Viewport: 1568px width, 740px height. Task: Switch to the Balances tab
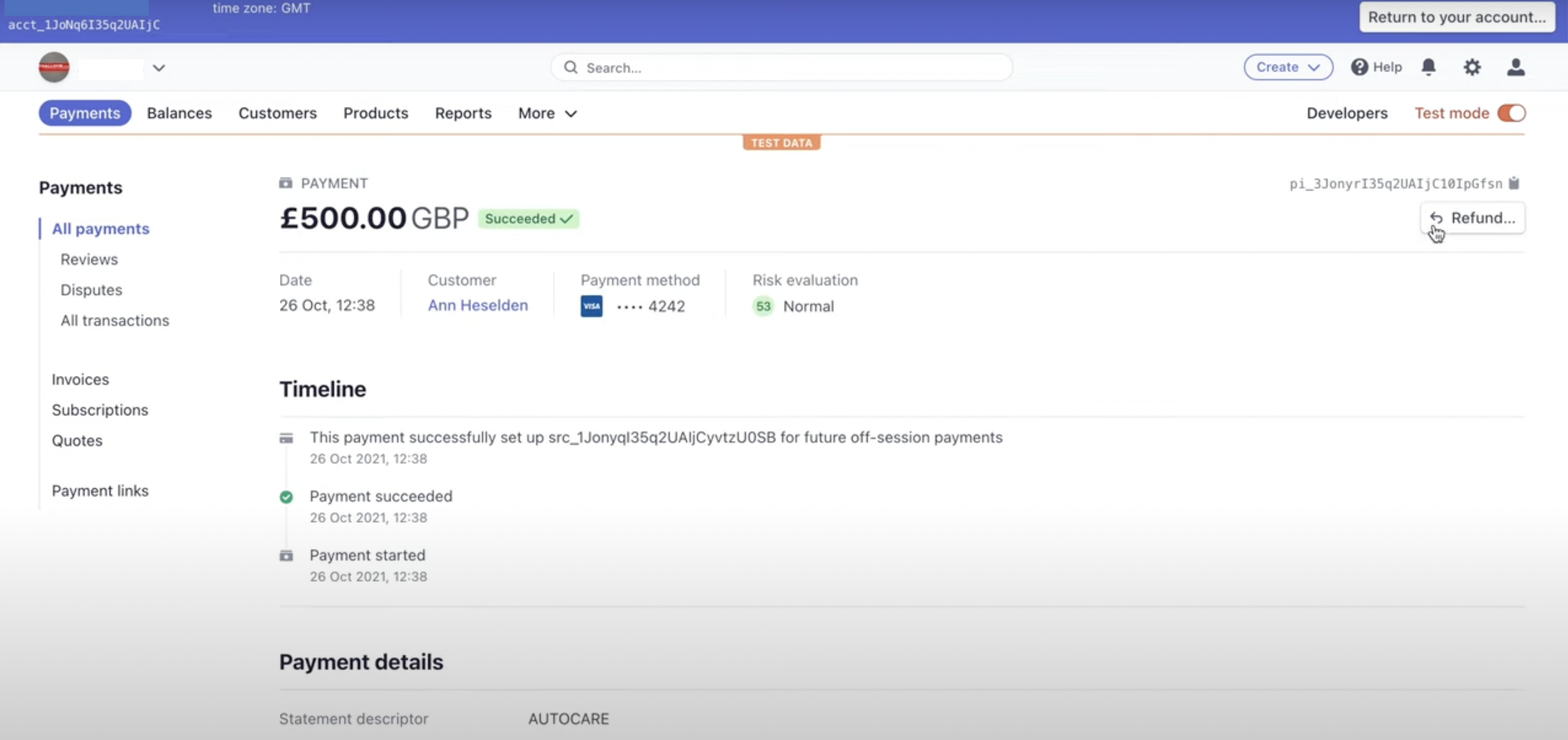(x=179, y=113)
